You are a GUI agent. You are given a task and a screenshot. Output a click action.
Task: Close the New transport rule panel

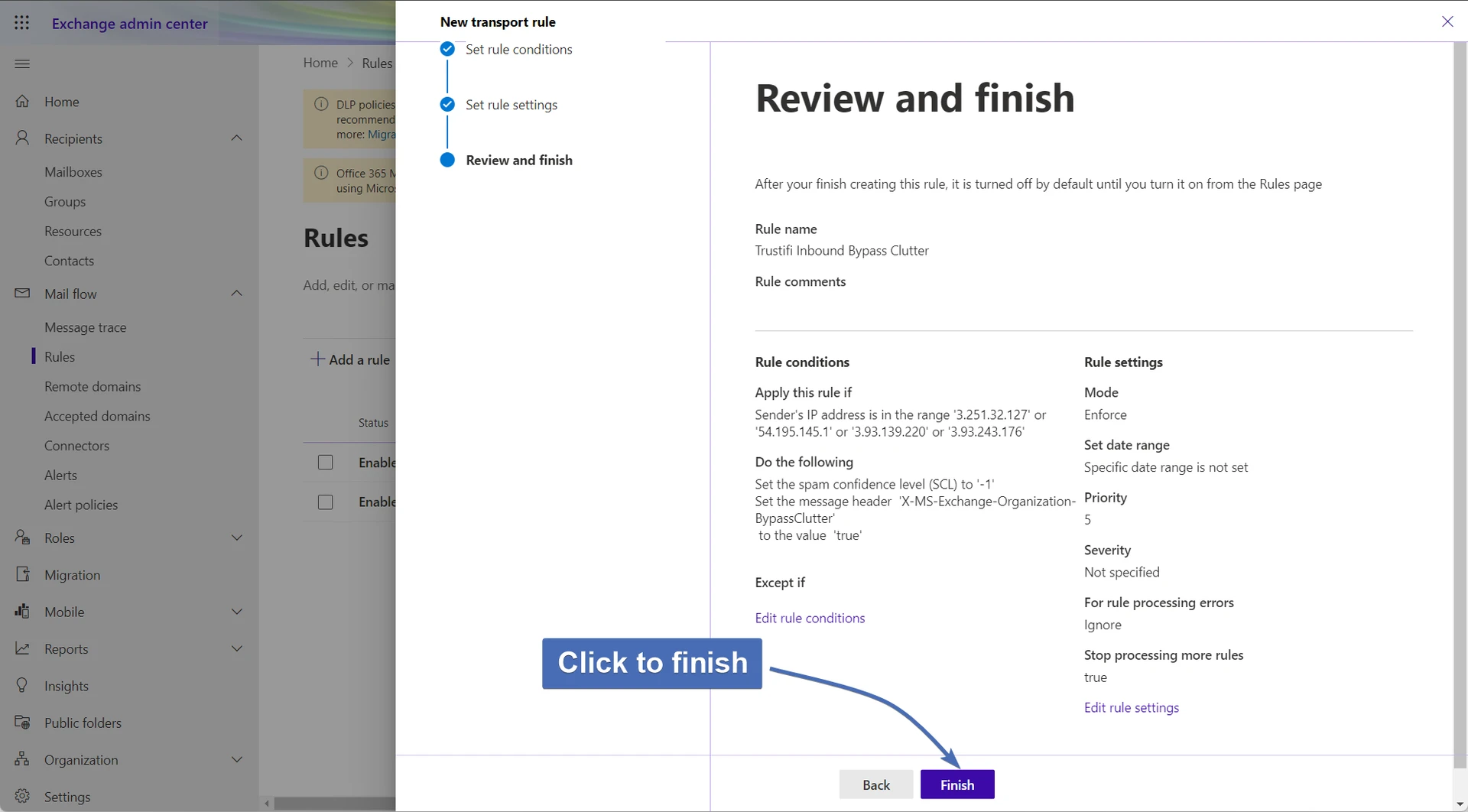coord(1447,21)
